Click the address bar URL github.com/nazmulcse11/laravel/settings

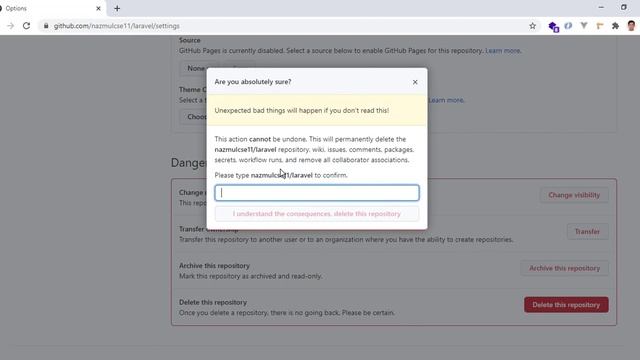[x=117, y=26]
